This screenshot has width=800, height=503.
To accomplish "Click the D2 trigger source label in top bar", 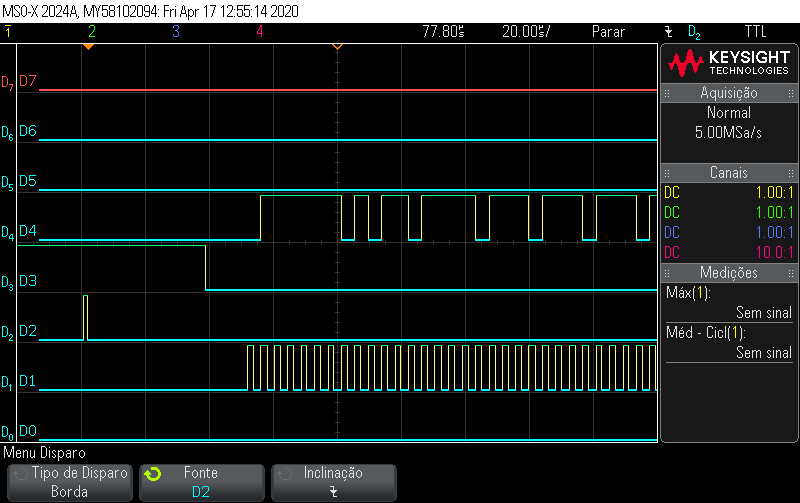I will coord(694,33).
